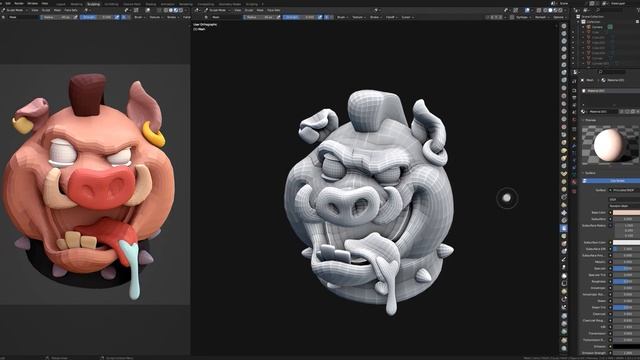The width and height of the screenshot is (640, 360).
Task: Switch right viewport to solid shading
Action: (550, 10)
